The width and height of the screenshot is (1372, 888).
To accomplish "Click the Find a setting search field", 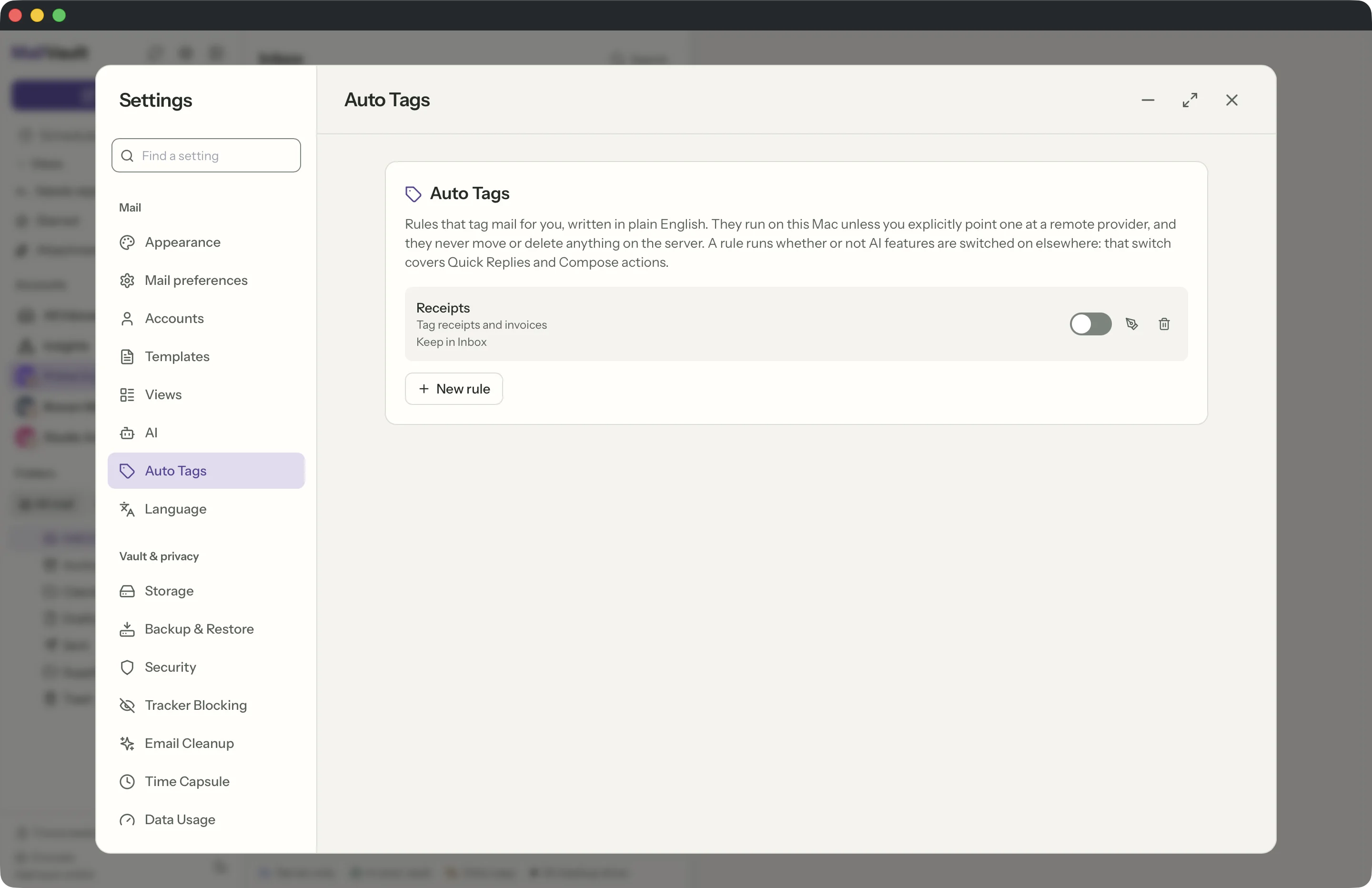I will [206, 156].
